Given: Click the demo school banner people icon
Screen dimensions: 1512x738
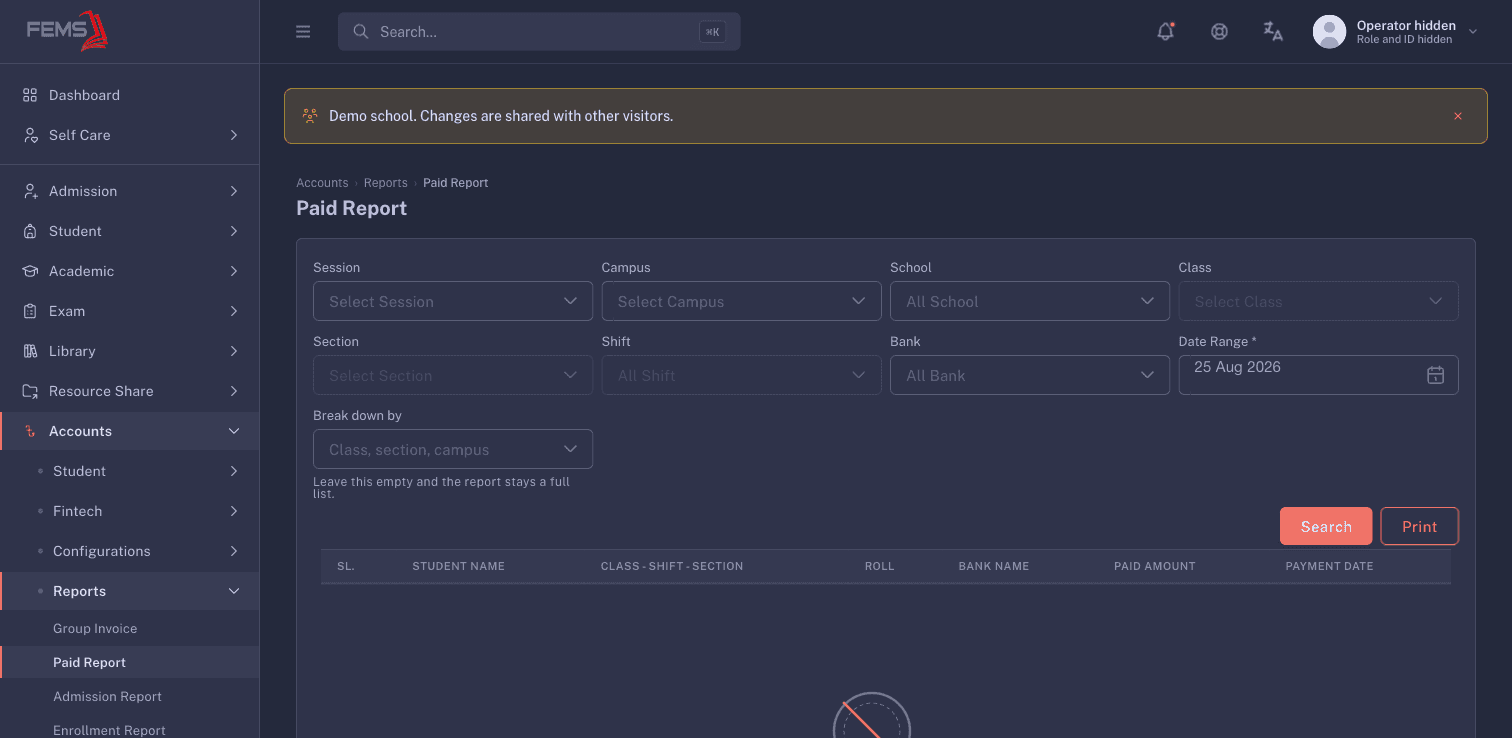Looking at the screenshot, I should pos(310,116).
